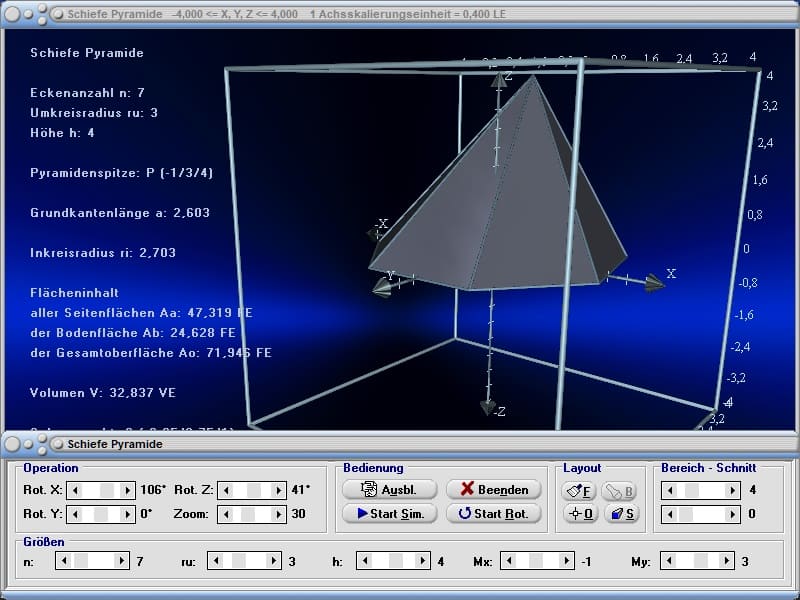800x600 pixels.
Task: Decrease Rot. Z with left arrow
Action: [226, 490]
